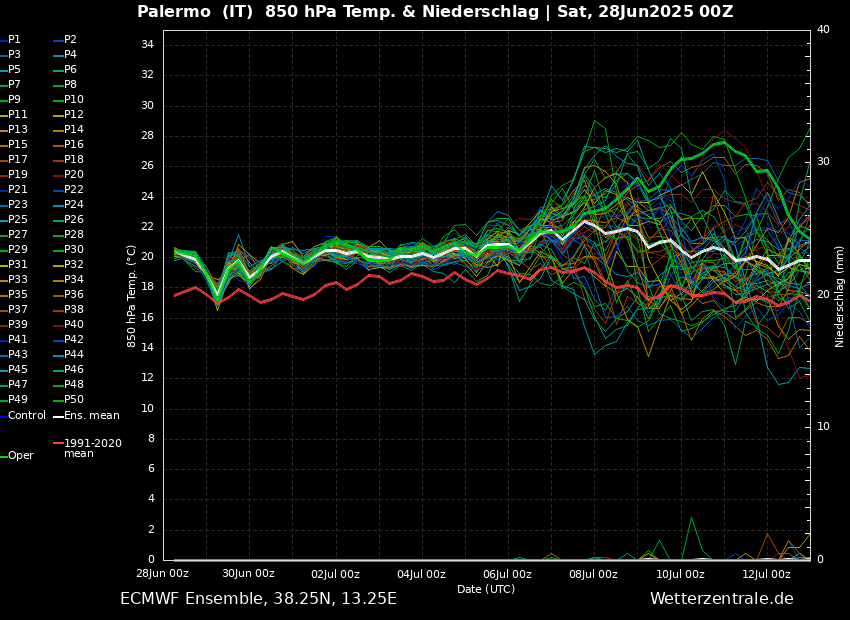Image resolution: width=850 pixels, height=620 pixels.
Task: Click the Oper legend entry
Action: [20, 456]
